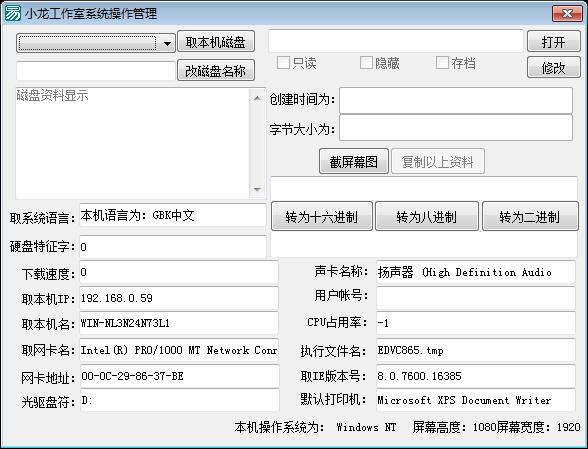This screenshot has width=588, height=449.
Task: Click the 改磁盘名称 button
Action: tap(216, 70)
